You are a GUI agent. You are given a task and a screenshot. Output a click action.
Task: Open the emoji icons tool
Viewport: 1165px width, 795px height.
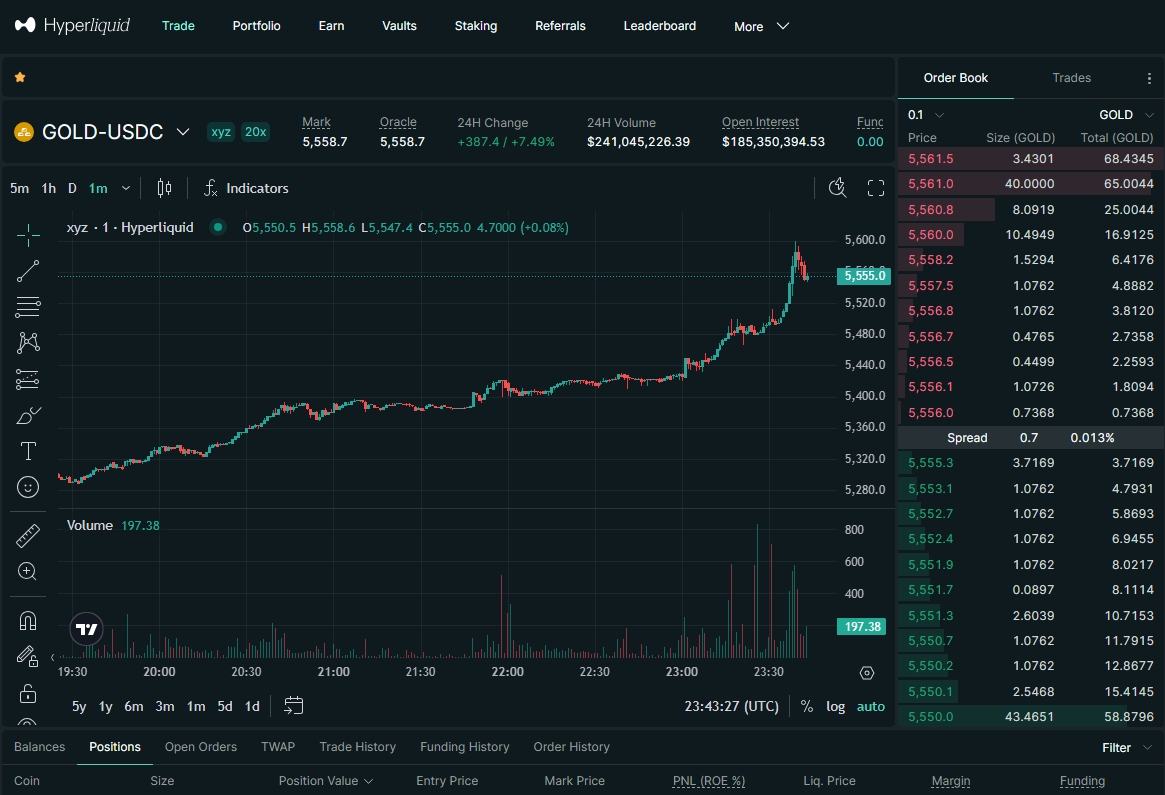27,487
